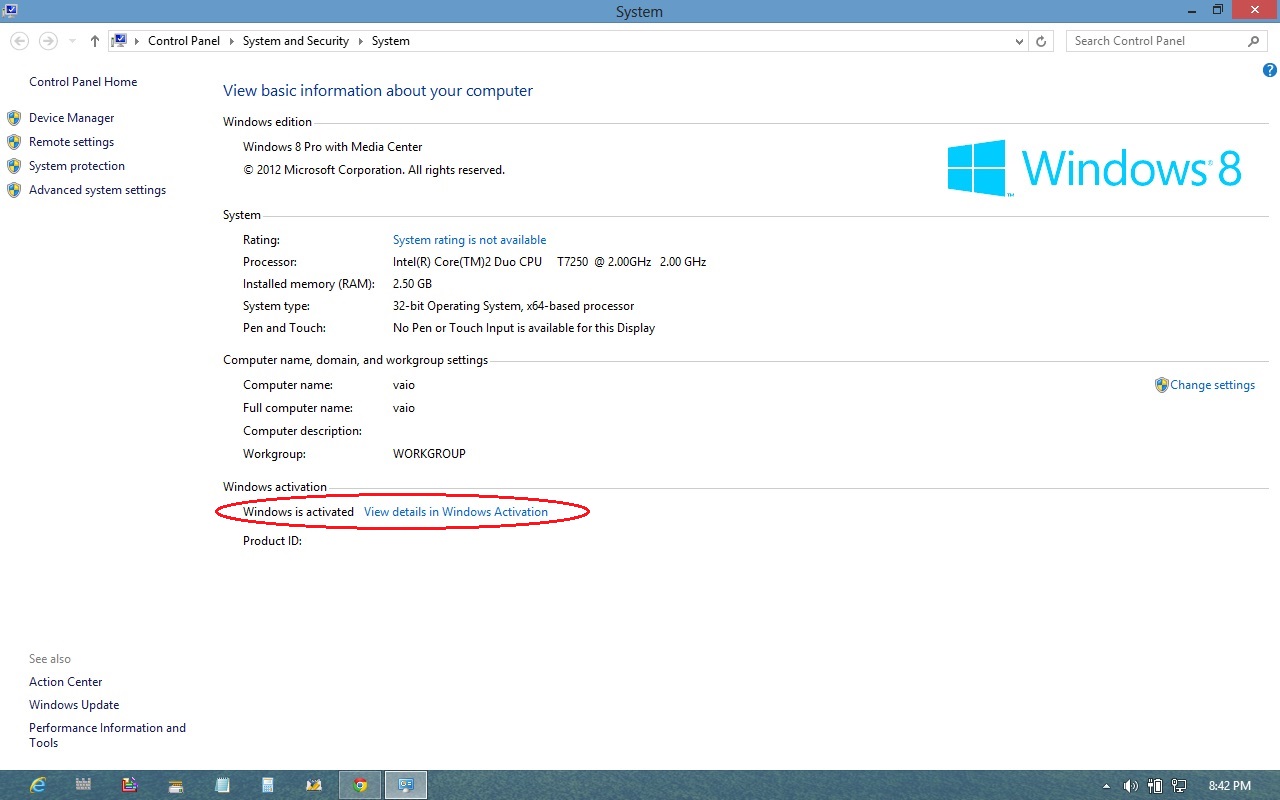Open Internet Explorer from the taskbar
This screenshot has width=1280, height=800.
pyautogui.click(x=37, y=785)
